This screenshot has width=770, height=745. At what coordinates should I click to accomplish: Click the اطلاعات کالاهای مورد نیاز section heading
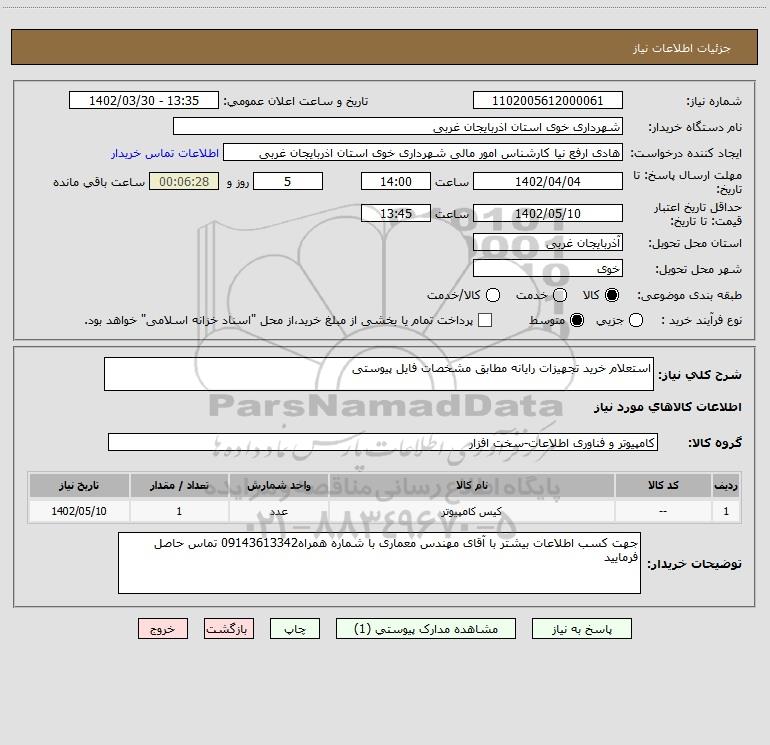[x=667, y=407]
